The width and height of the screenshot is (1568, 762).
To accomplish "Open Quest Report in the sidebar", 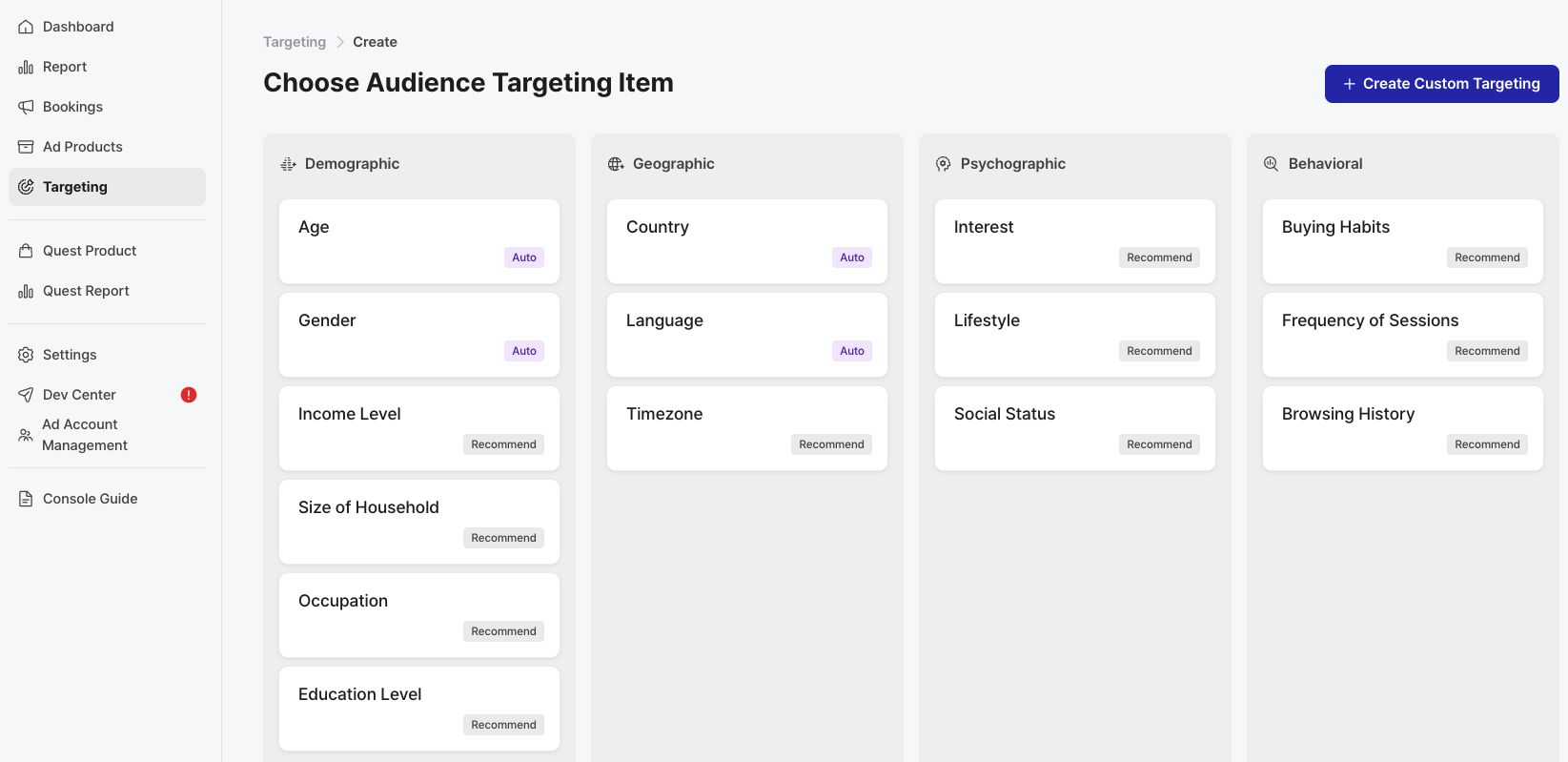I will 86,291.
